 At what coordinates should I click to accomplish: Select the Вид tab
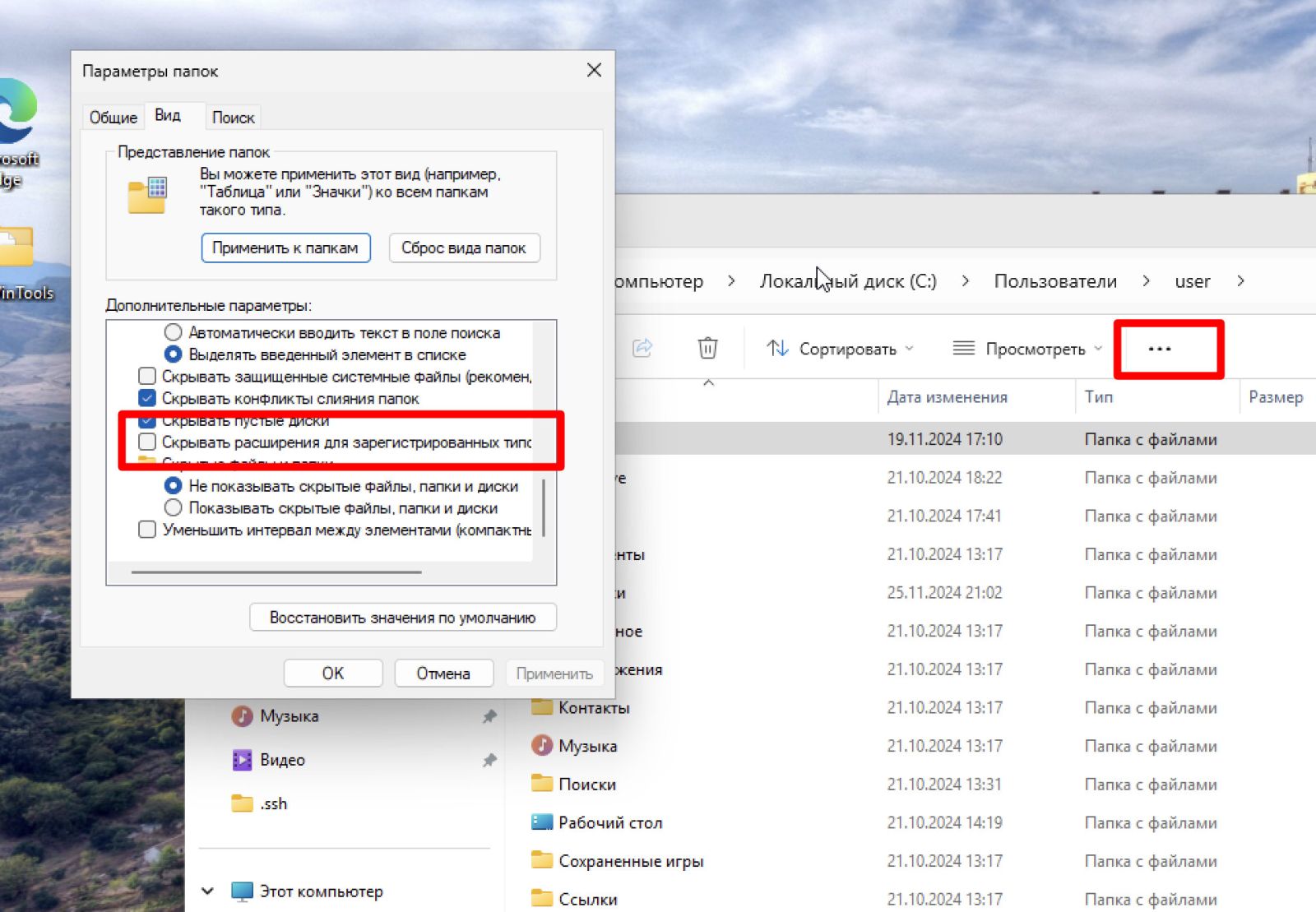point(168,115)
